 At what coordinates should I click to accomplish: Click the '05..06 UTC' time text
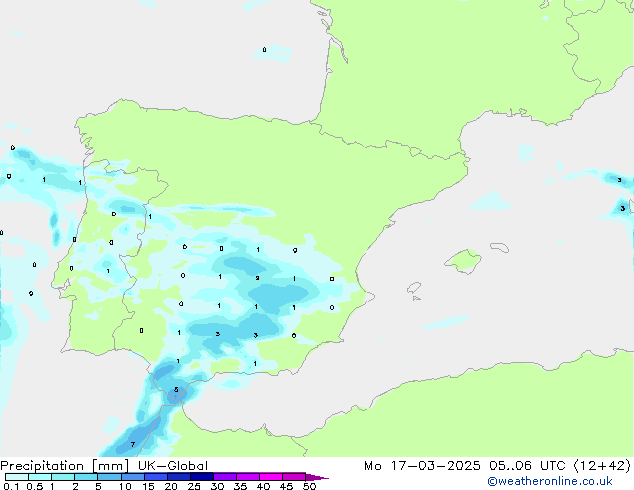click(527, 466)
